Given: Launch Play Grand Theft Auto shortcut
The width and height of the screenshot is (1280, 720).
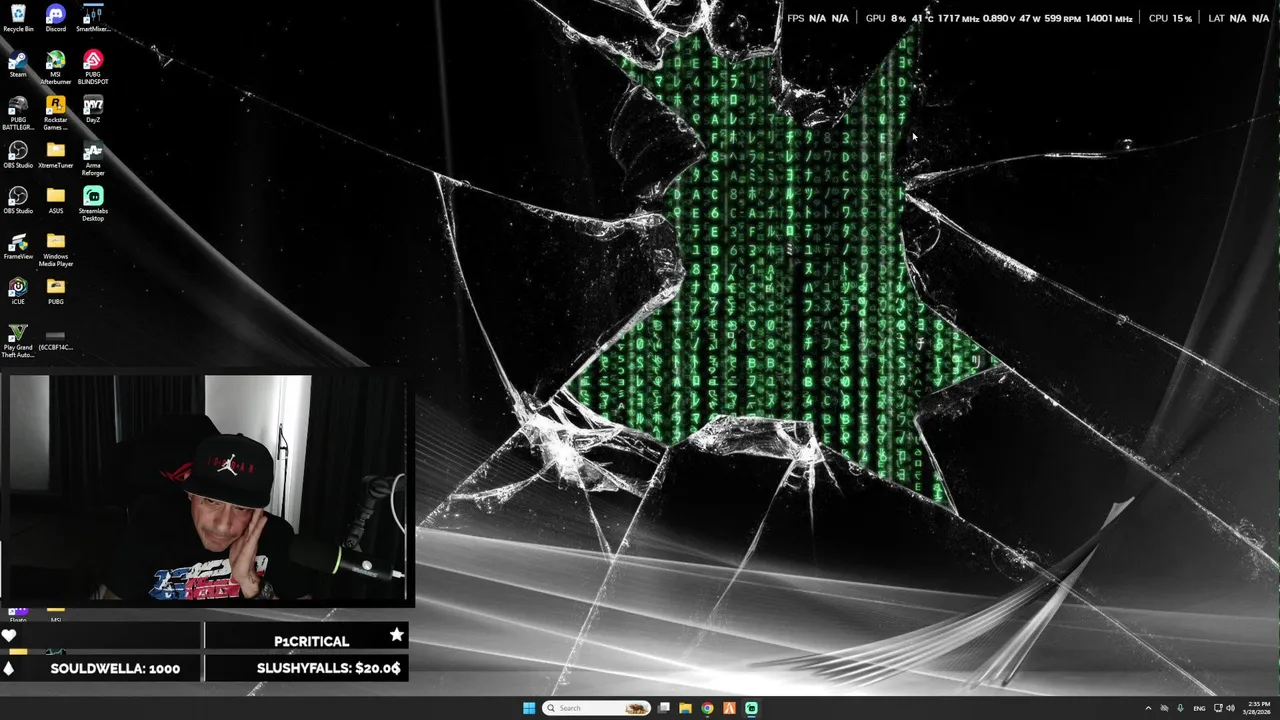Looking at the screenshot, I should [x=18, y=341].
